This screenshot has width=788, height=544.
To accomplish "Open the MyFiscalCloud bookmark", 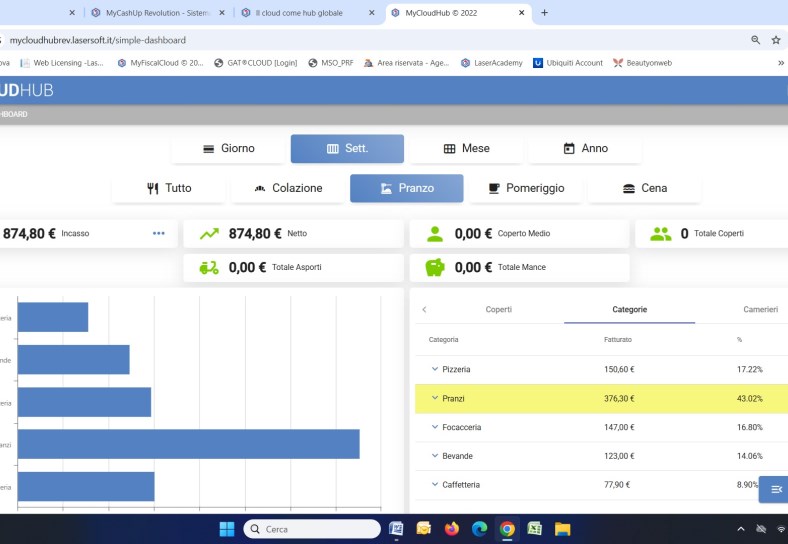I will click(160, 62).
